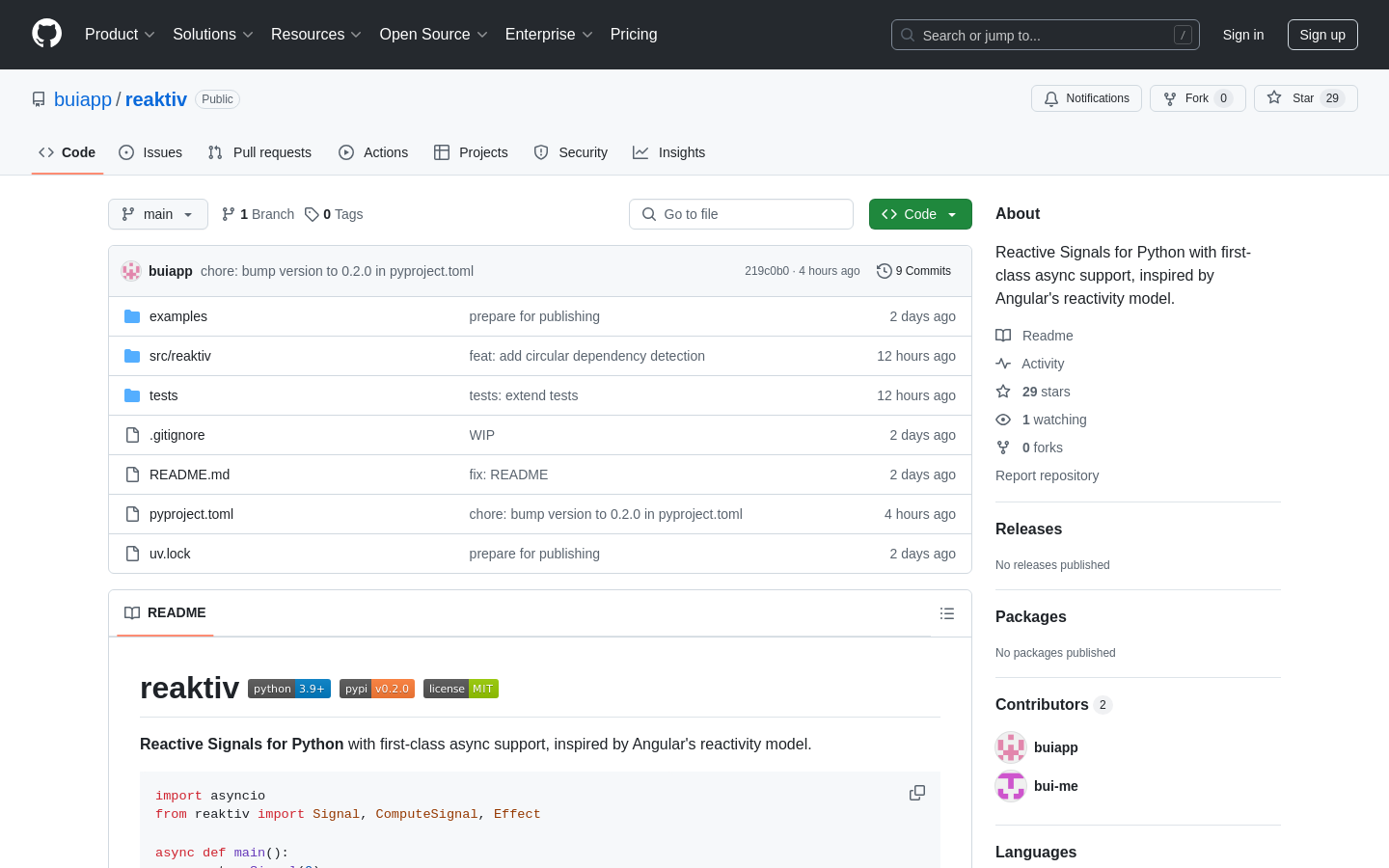Switch to the Insights tab

pos(668,152)
